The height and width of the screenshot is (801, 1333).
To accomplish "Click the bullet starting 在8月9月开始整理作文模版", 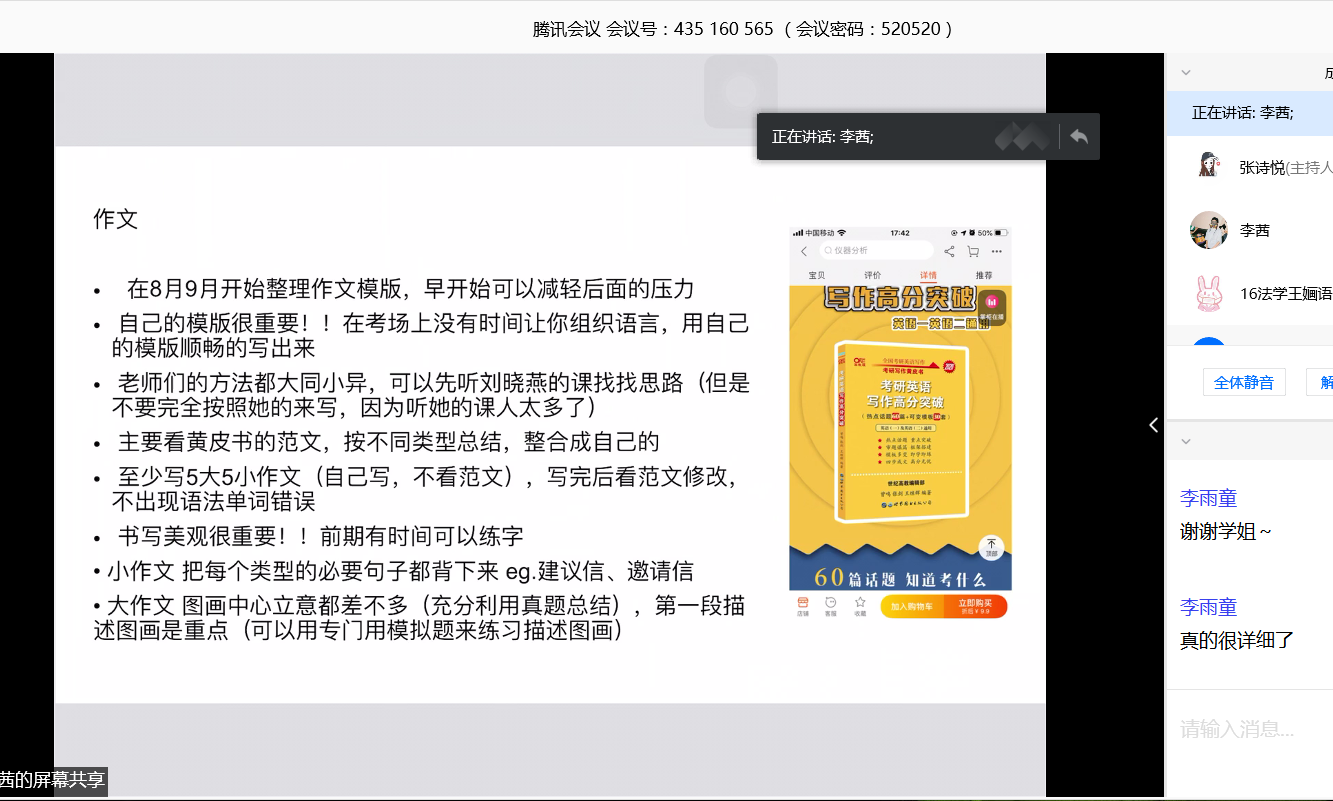I will (410, 290).
